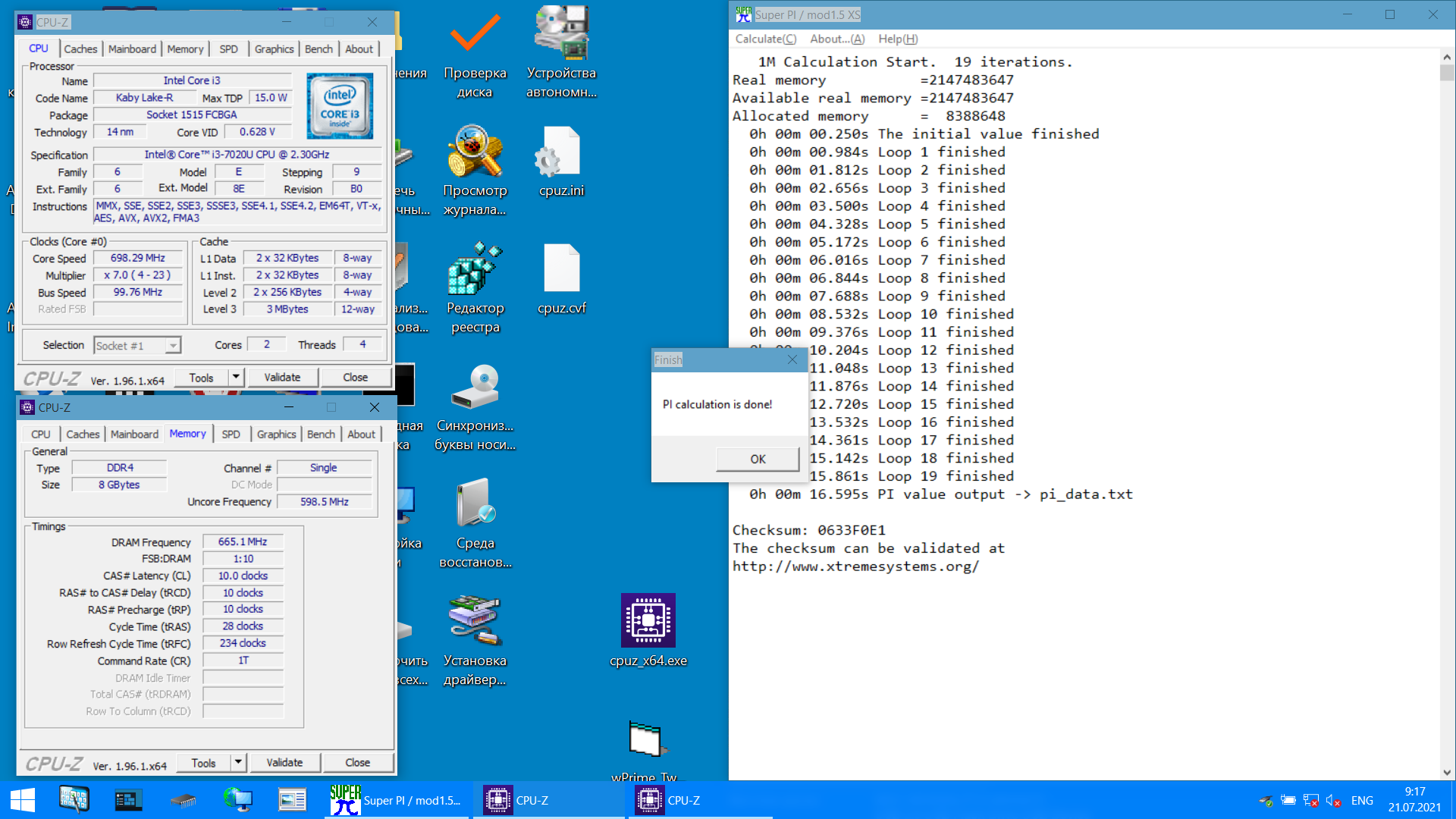Open the cpuz.ini file icon

[561, 162]
